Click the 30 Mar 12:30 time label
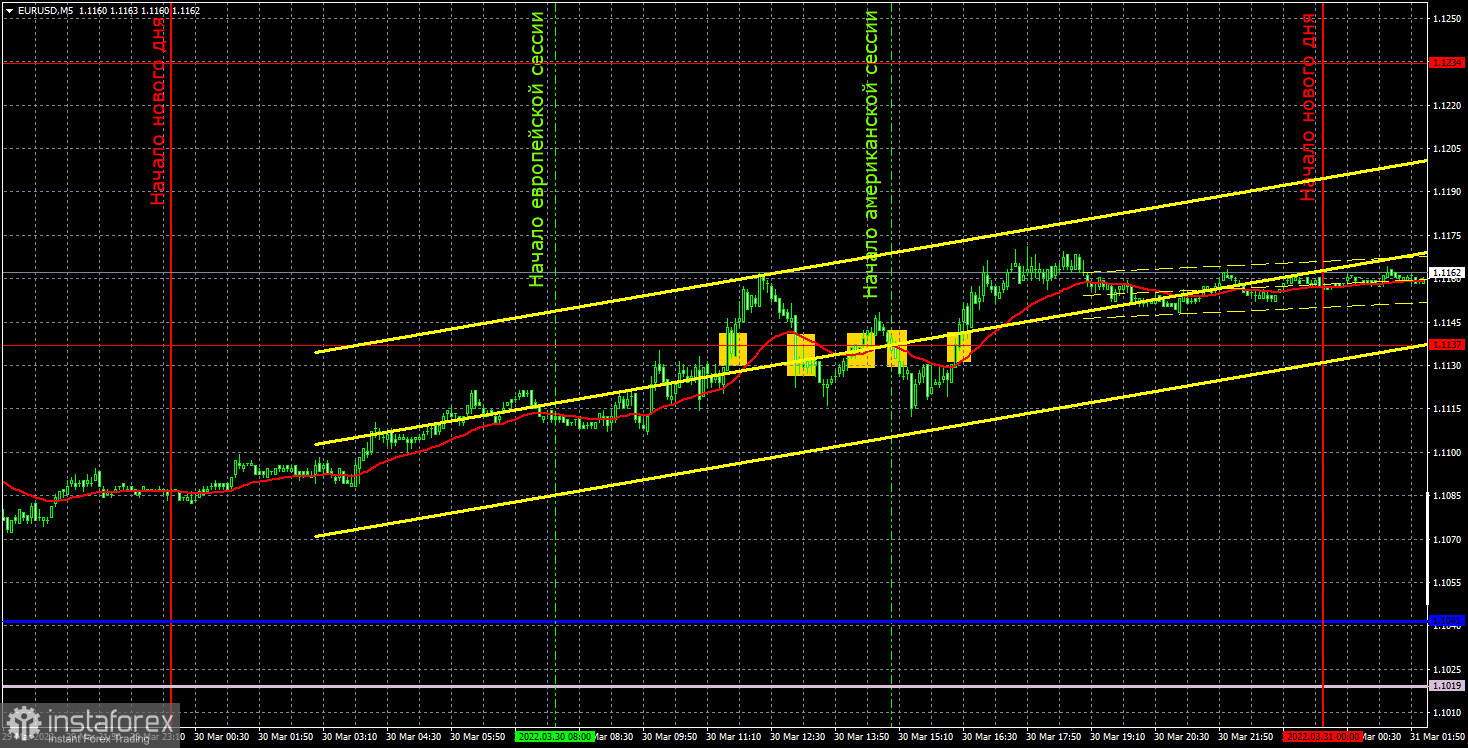Screen dimensions: 1468x748 point(797,736)
